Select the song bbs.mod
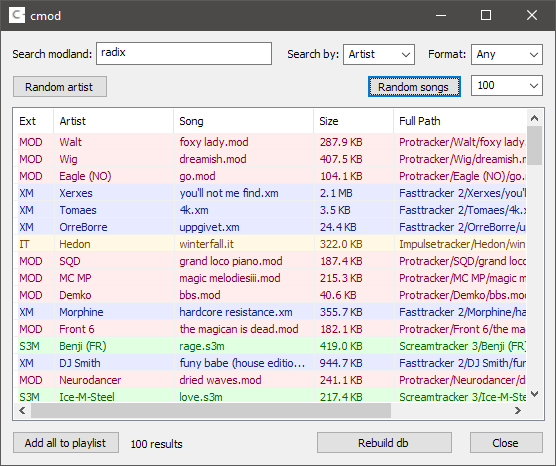556x466 pixels. (x=200, y=295)
